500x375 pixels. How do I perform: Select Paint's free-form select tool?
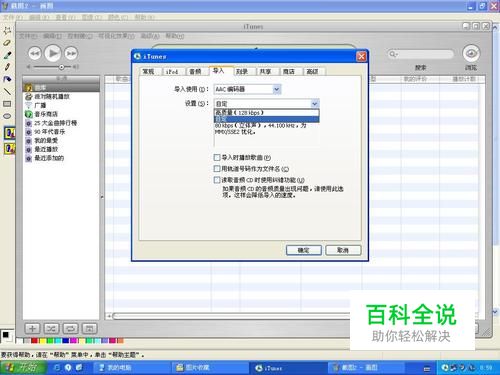(x=7, y=31)
